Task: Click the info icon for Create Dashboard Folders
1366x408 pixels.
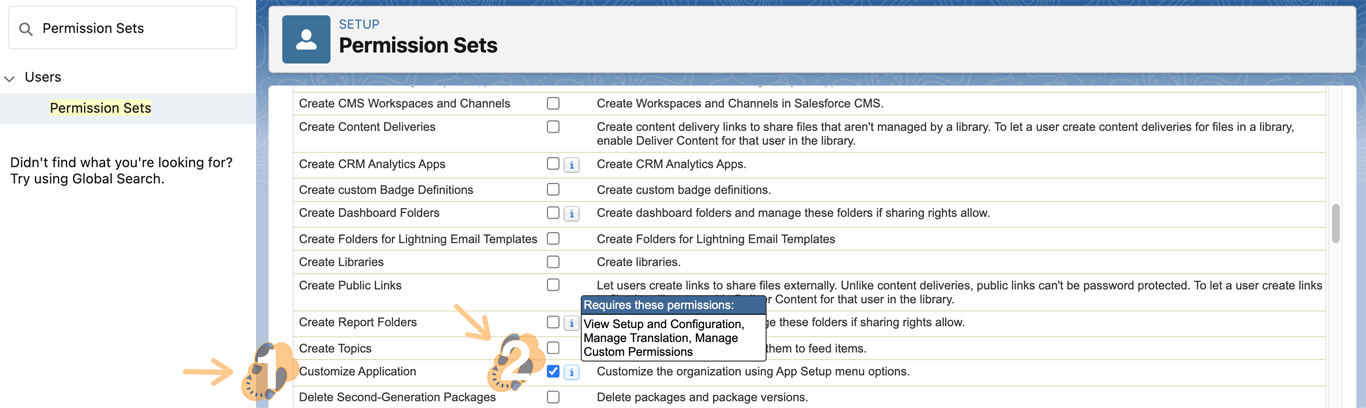Action: 572,214
